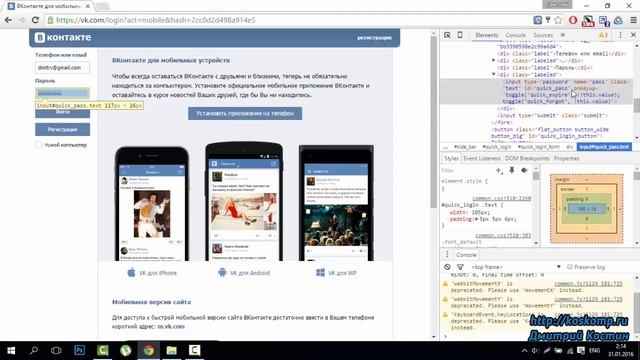The height and width of the screenshot is (360, 640).
Task: Open the VK для Android link
Action: point(249,273)
